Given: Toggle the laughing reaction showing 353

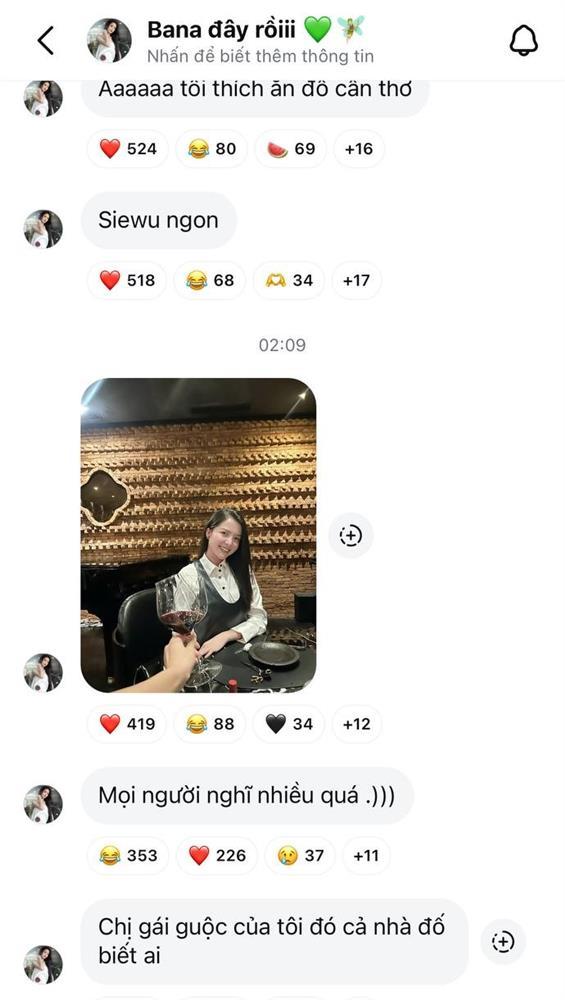Looking at the screenshot, I should pos(128,855).
